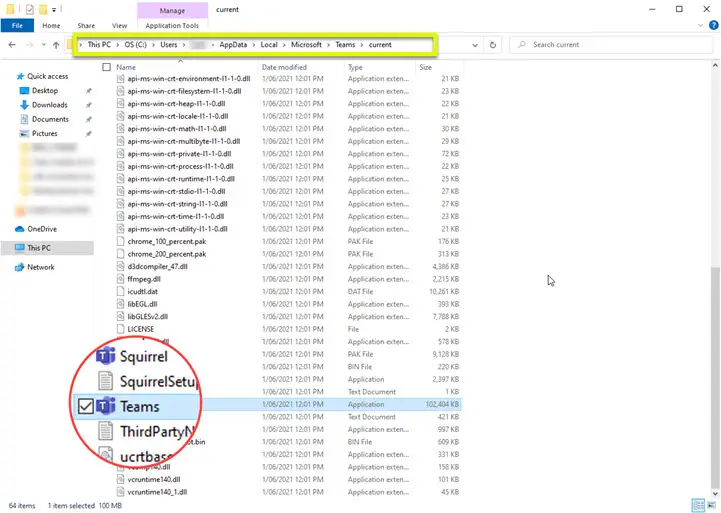Viewport: 721px width, 513px height.
Task: Click This PC in the address bar
Action: pos(99,45)
